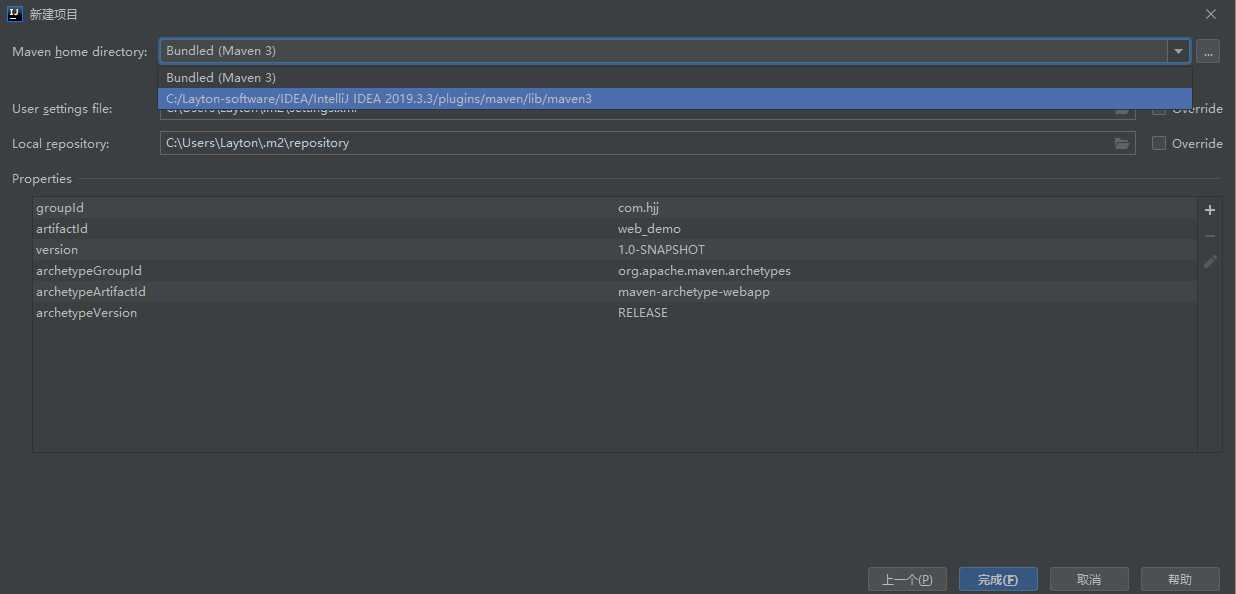
Task: Toggle Override checkbox for User settings file
Action: point(1159,110)
